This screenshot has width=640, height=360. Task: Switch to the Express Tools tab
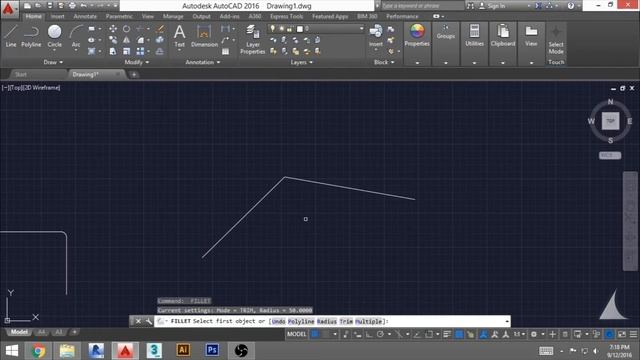[287, 16]
